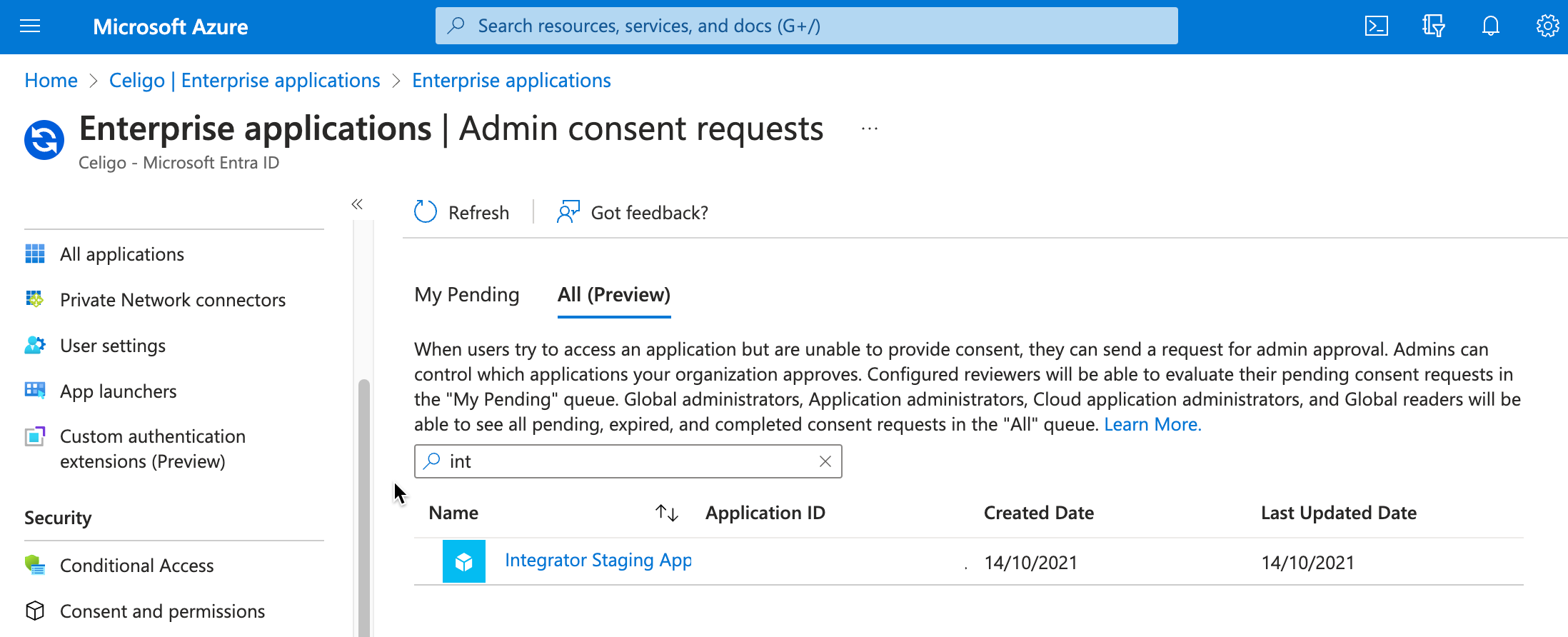Click Got feedback? button
This screenshot has height=637, width=1568.
click(x=649, y=213)
